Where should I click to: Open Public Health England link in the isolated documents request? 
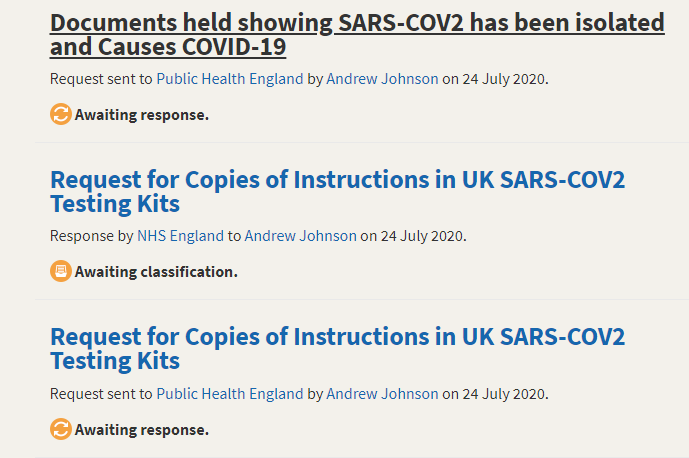230,79
